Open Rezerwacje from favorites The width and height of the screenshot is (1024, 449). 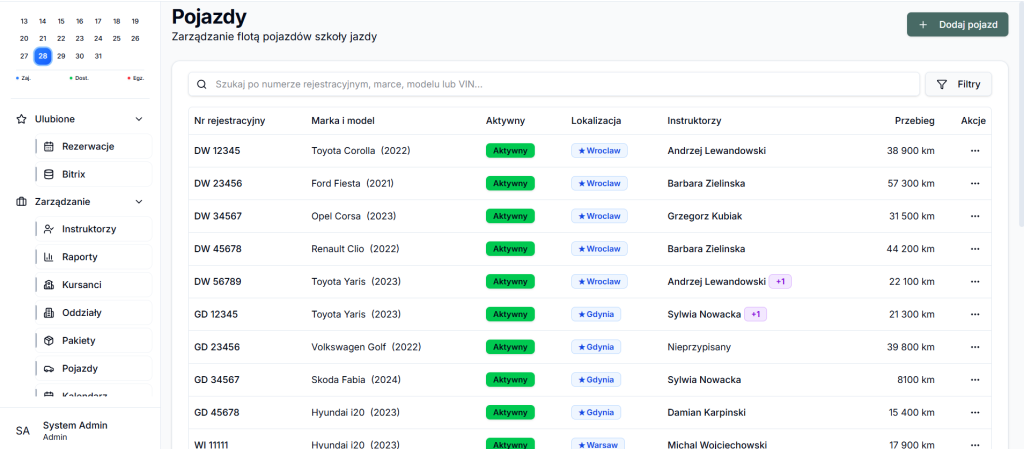tap(93, 147)
